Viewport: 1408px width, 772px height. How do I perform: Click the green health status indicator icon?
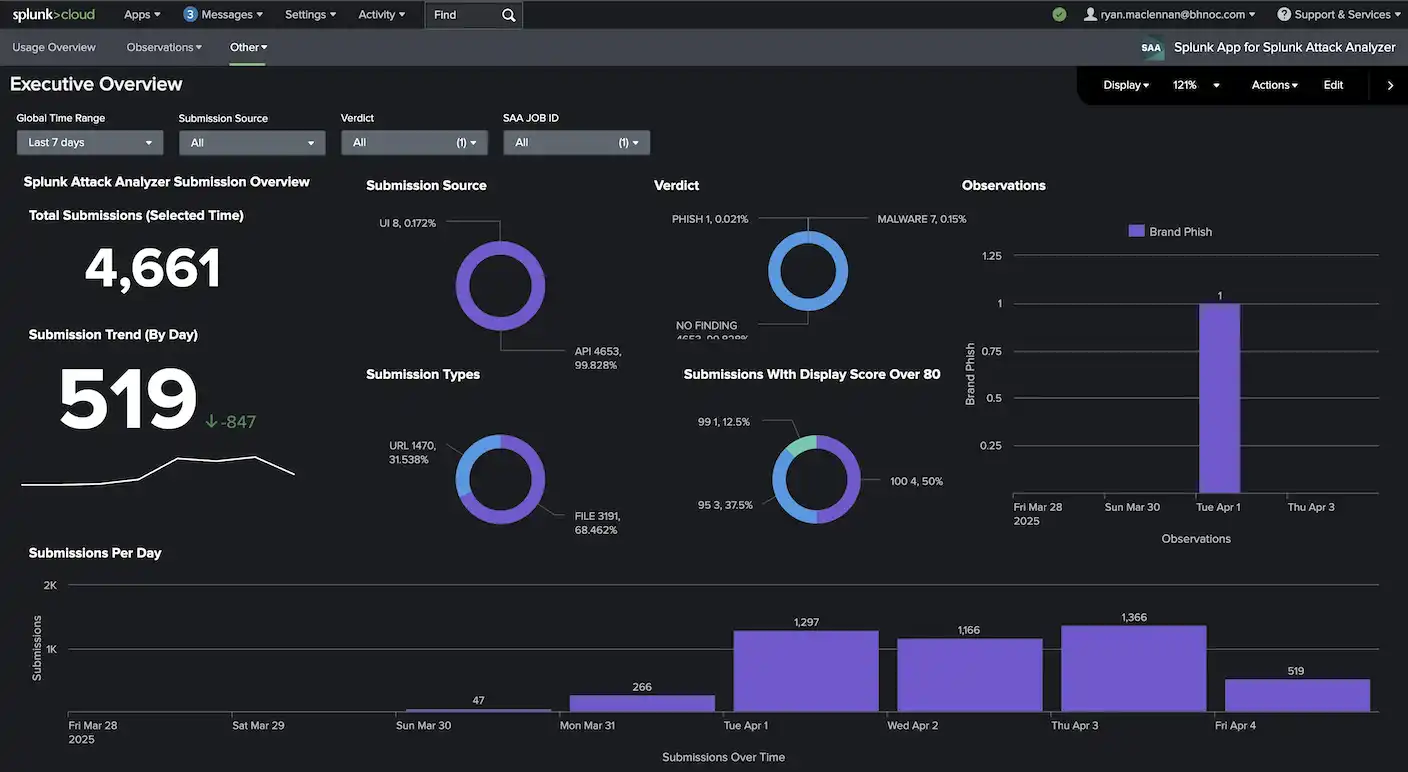1059,14
